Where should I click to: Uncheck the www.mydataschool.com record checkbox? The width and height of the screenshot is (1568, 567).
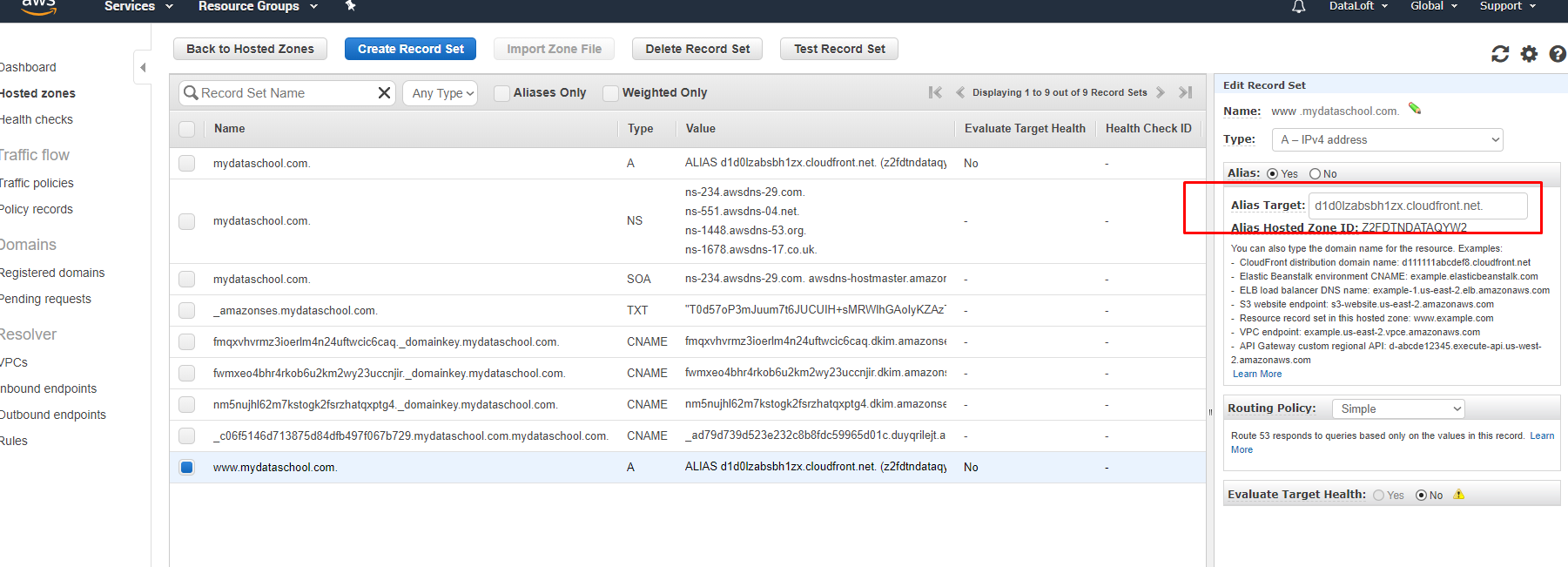186,467
